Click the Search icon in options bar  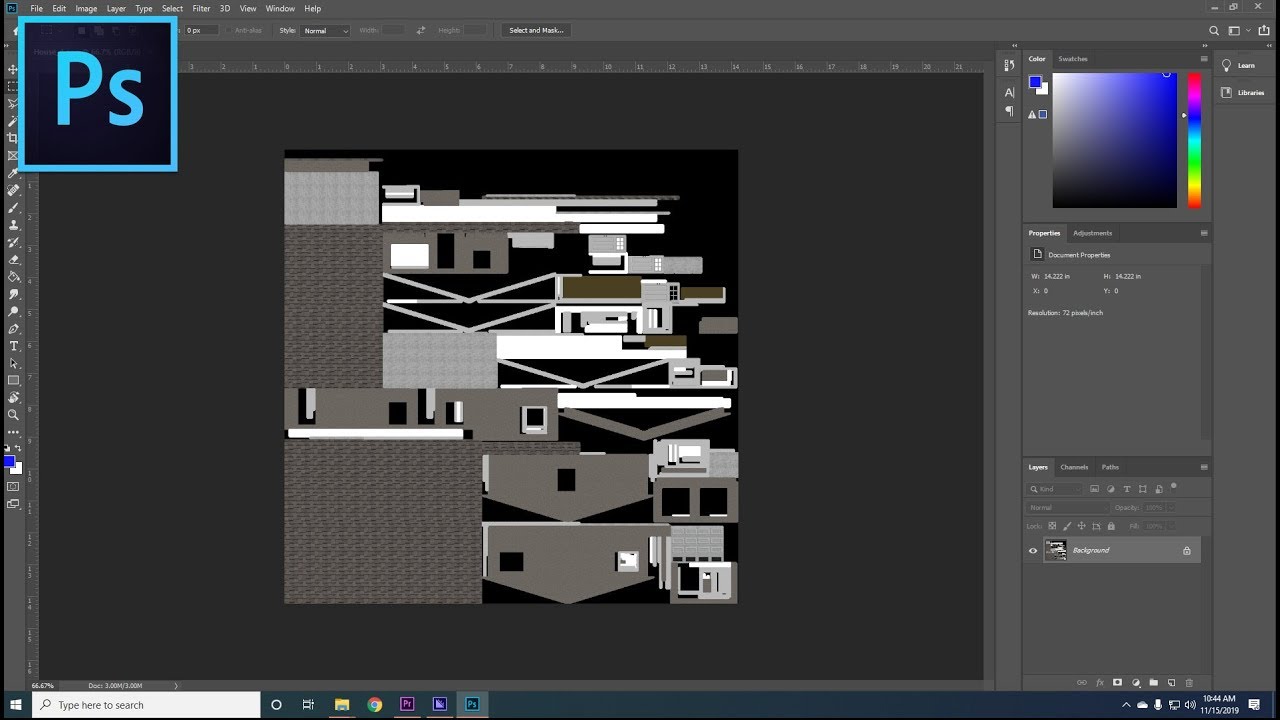point(1215,31)
